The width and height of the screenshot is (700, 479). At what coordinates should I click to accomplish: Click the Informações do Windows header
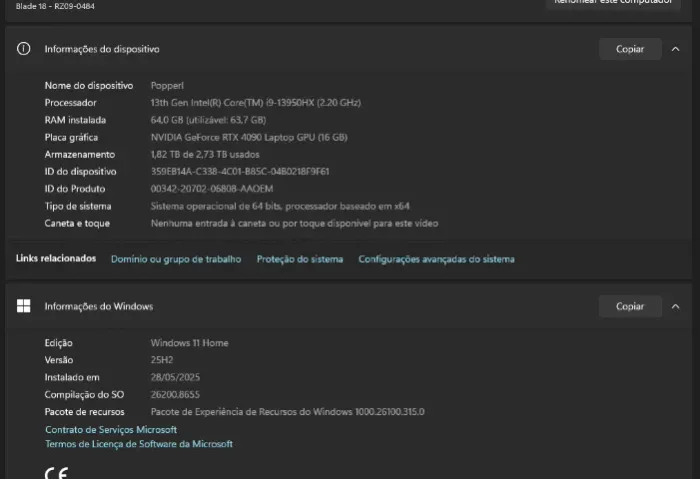pyautogui.click(x=99, y=306)
